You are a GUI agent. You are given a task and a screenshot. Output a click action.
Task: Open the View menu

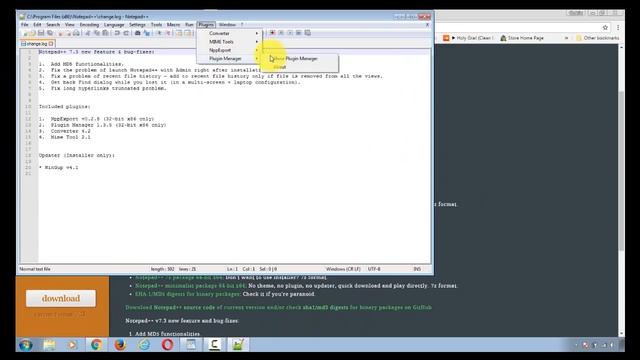point(70,24)
